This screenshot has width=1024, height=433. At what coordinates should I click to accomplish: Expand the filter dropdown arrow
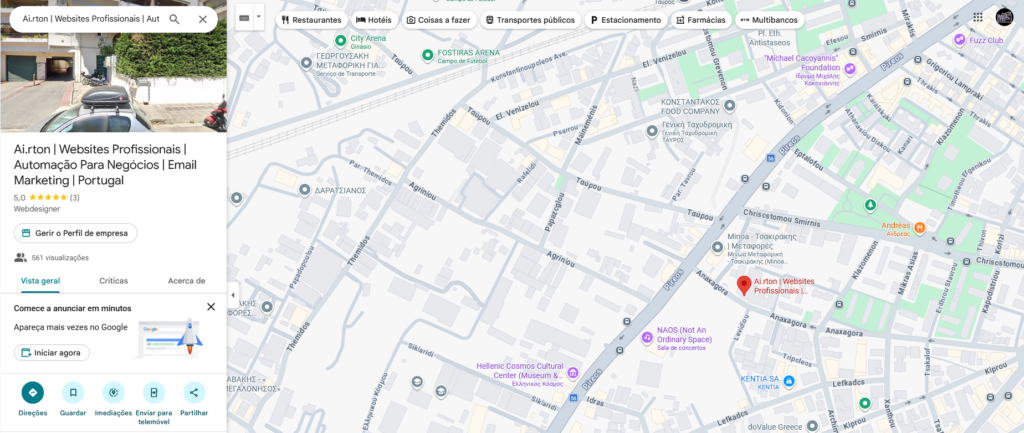tap(259, 18)
